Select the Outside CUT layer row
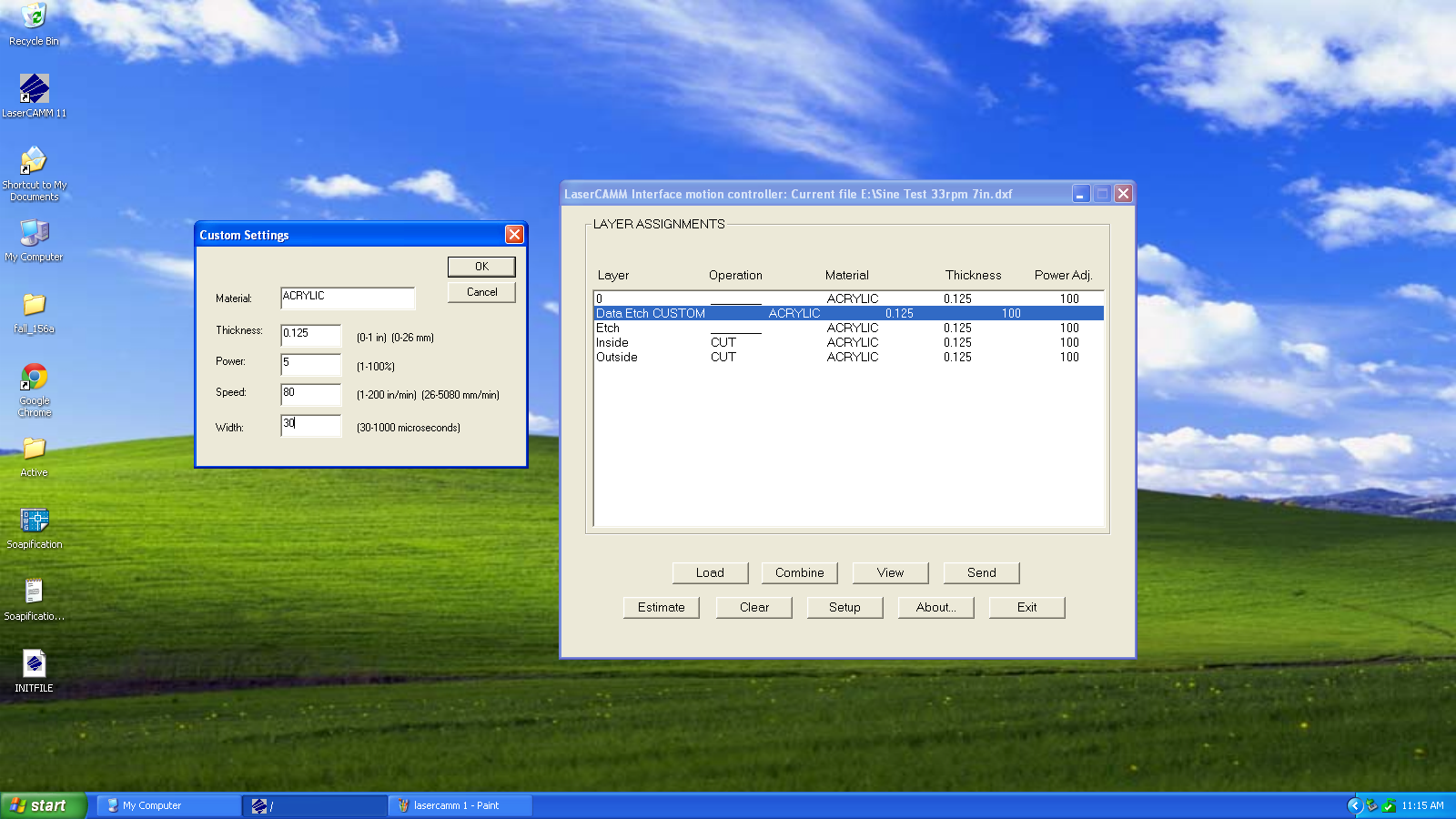 pyautogui.click(x=849, y=357)
